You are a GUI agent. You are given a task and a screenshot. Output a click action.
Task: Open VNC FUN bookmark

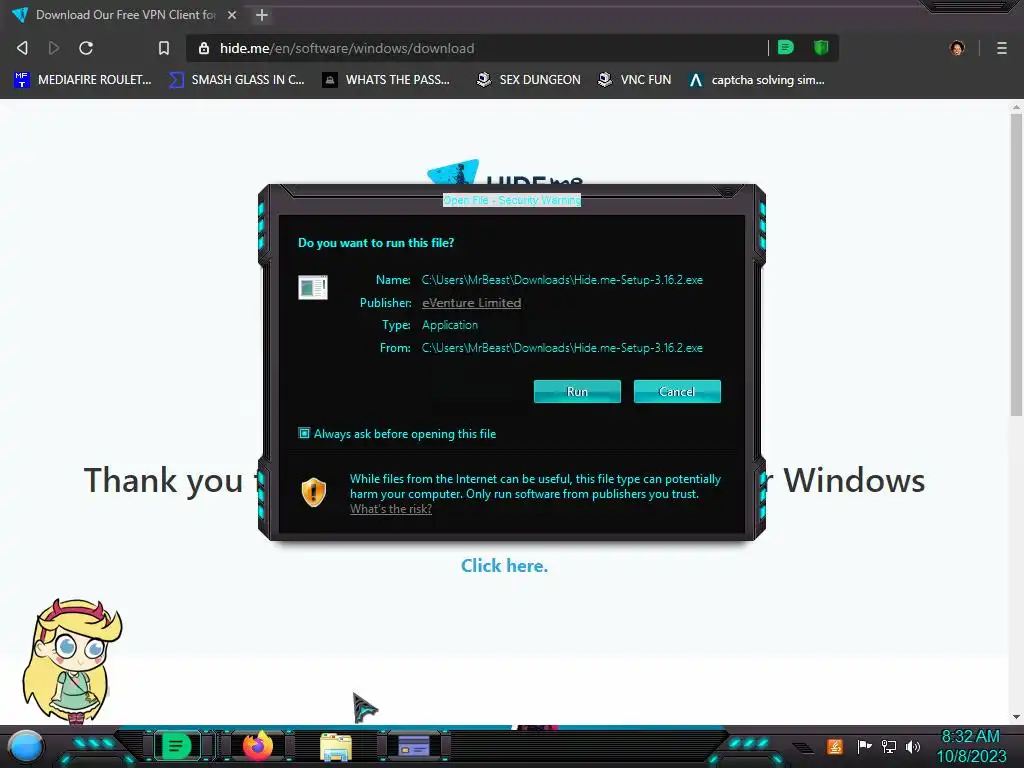click(x=634, y=80)
